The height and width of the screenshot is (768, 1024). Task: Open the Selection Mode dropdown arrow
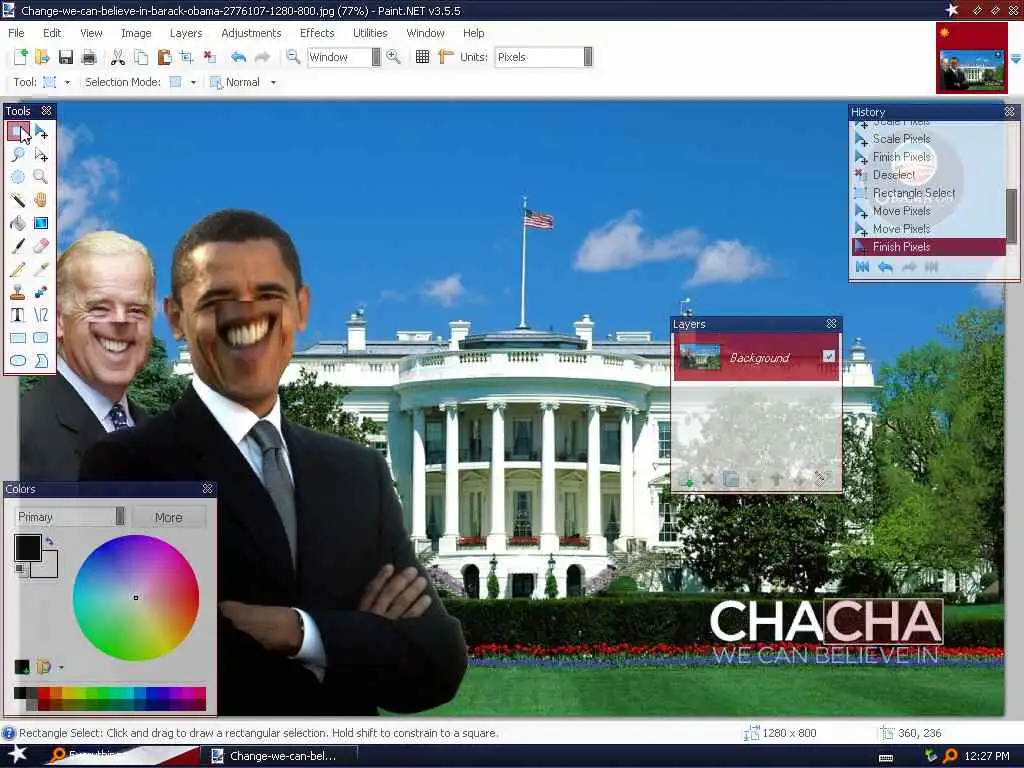point(193,82)
